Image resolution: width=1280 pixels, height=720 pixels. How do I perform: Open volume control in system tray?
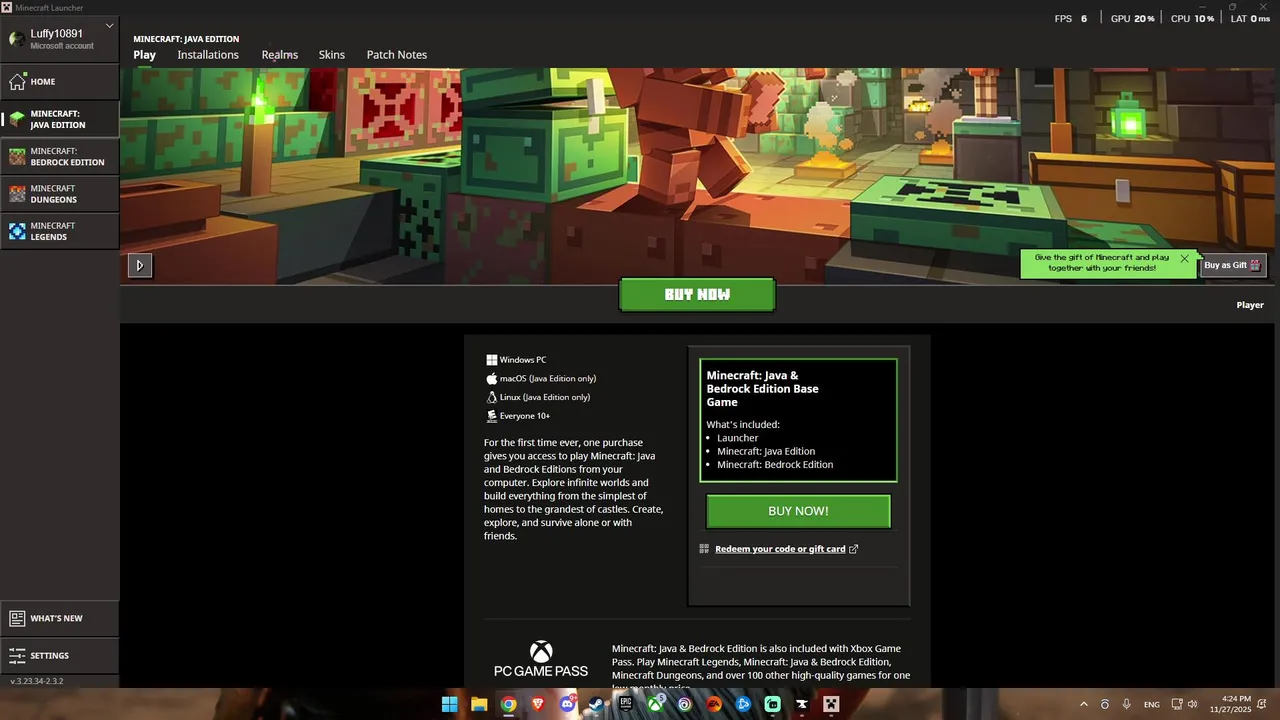pos(1193,704)
